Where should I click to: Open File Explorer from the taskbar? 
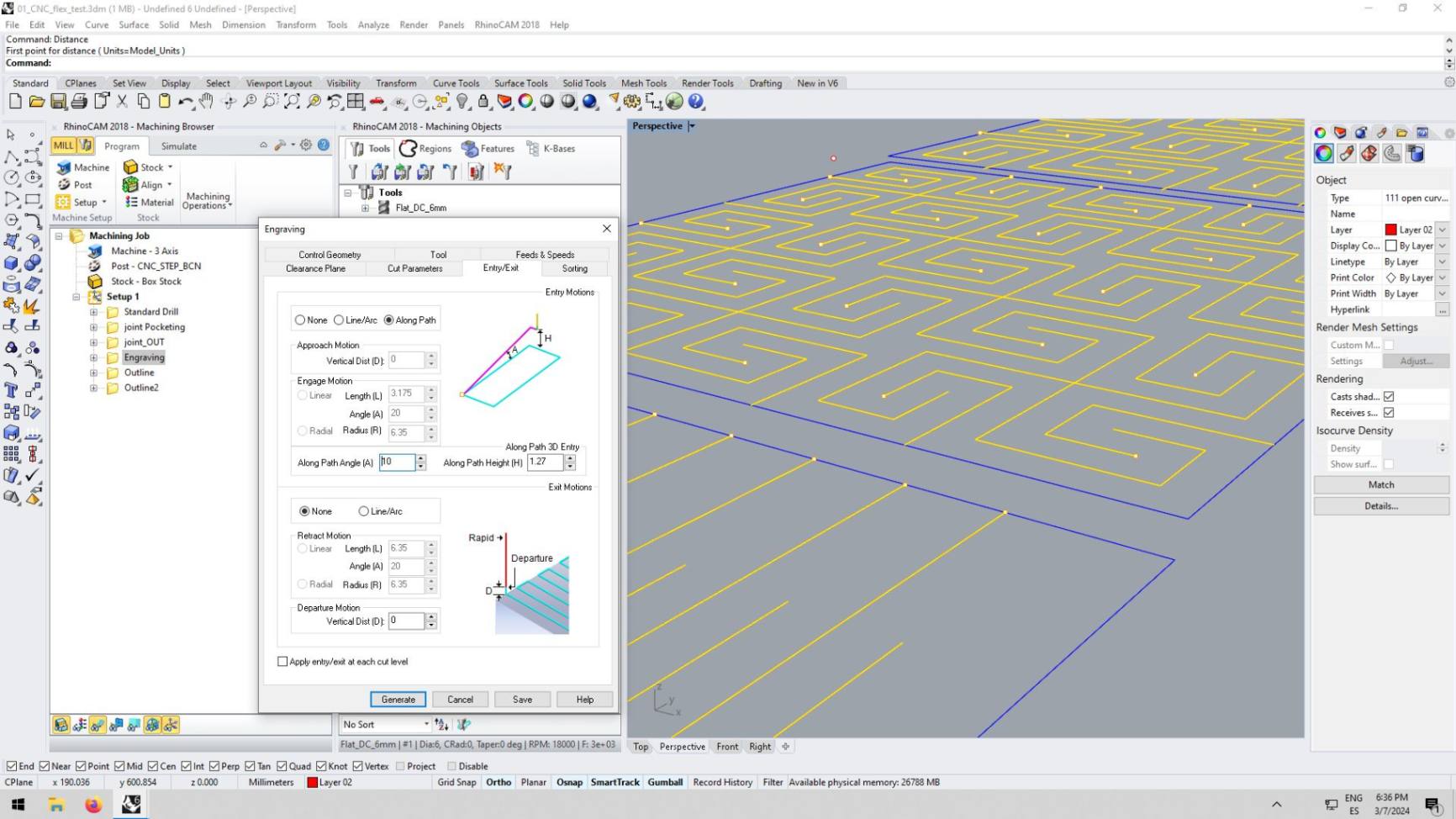tap(56, 805)
